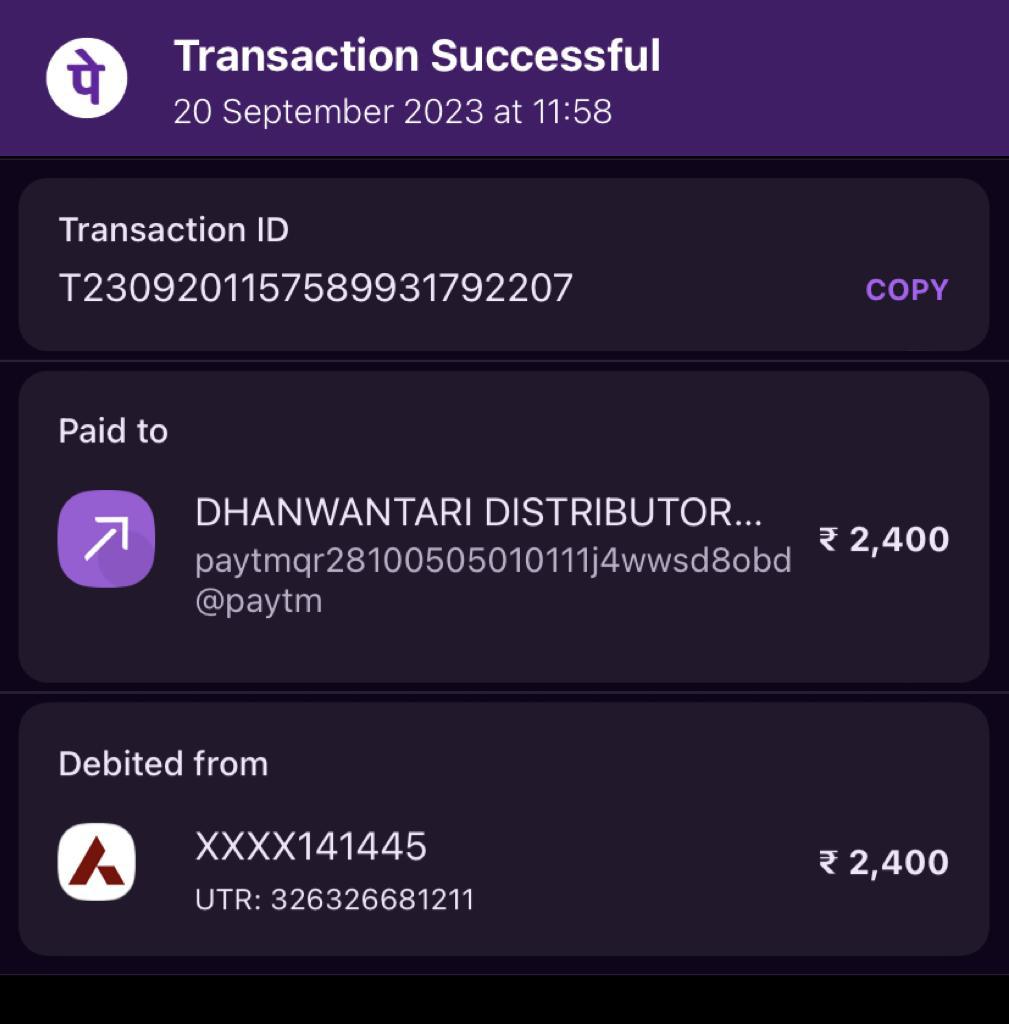
Task: Click the Transaction ID label
Action: pyautogui.click(x=174, y=230)
